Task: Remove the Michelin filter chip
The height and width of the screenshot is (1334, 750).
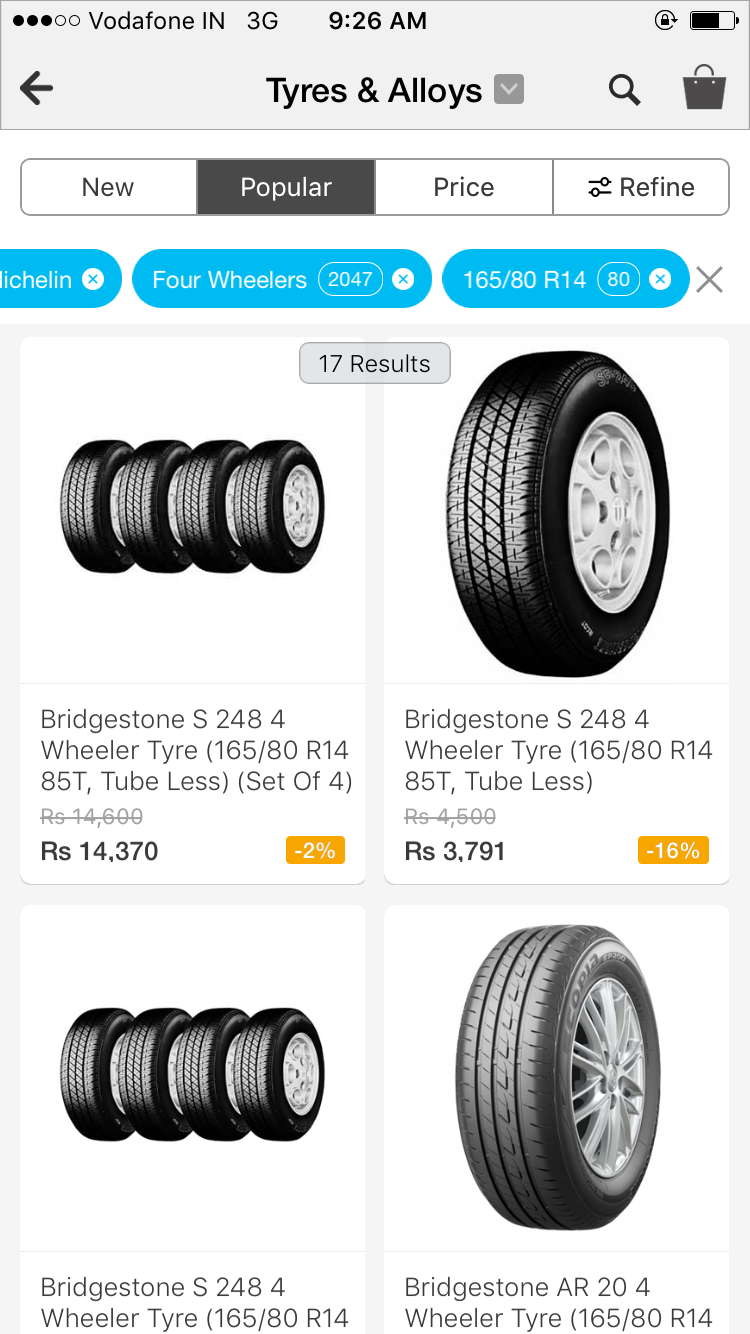Action: (93, 279)
